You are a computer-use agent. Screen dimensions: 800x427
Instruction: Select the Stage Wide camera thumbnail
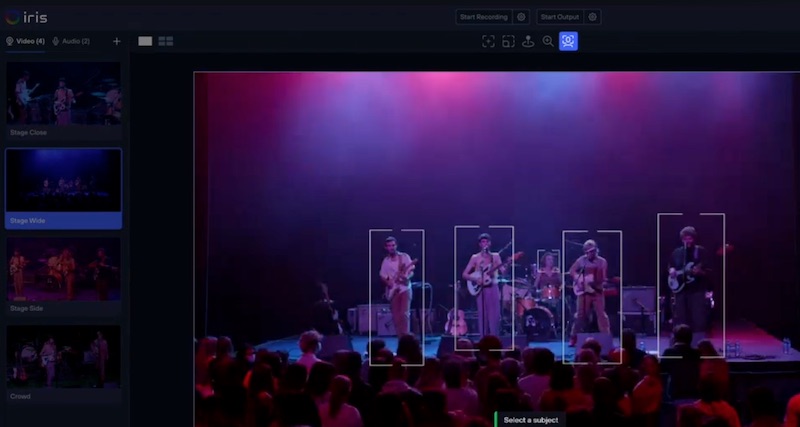64,181
